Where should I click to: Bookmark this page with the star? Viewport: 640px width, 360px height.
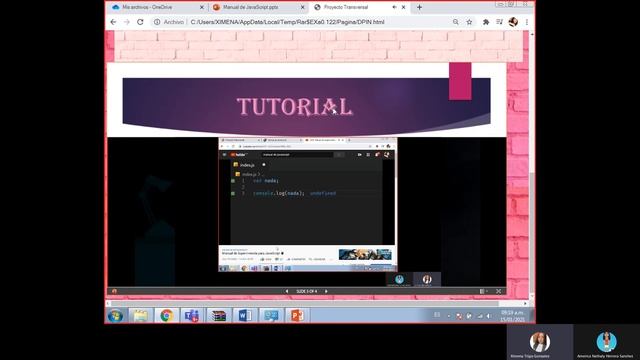click(469, 22)
